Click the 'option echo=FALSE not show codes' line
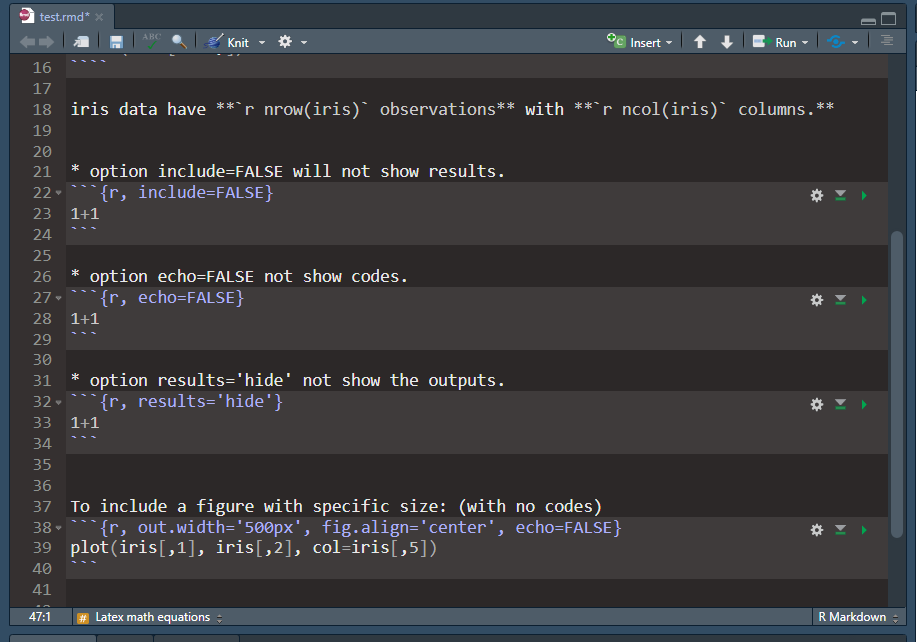 tap(239, 276)
